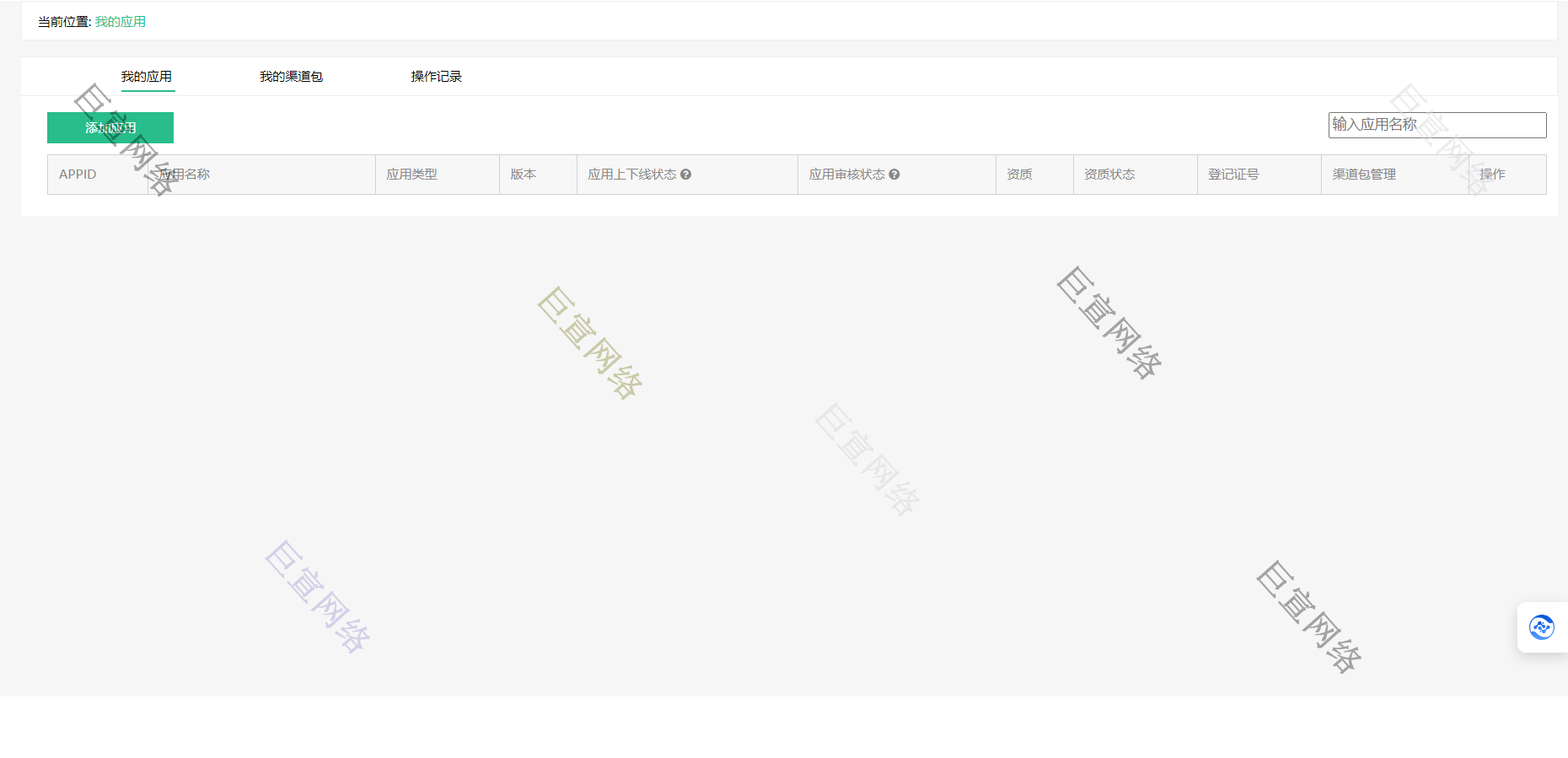1568x758 pixels.
Task: Click help icon next to 应用上下线状态
Action: tap(686, 175)
